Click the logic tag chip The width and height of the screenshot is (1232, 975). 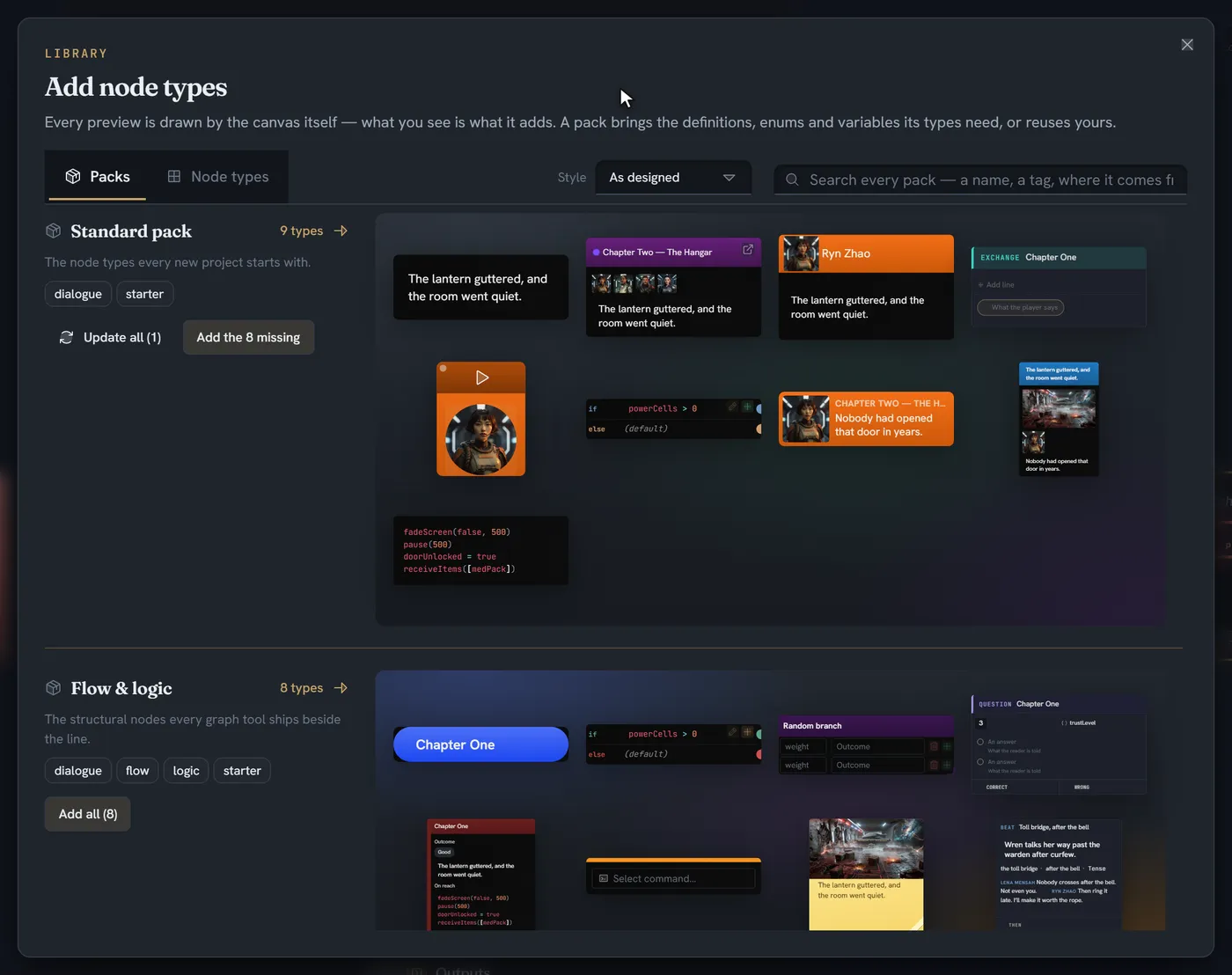coord(187,771)
